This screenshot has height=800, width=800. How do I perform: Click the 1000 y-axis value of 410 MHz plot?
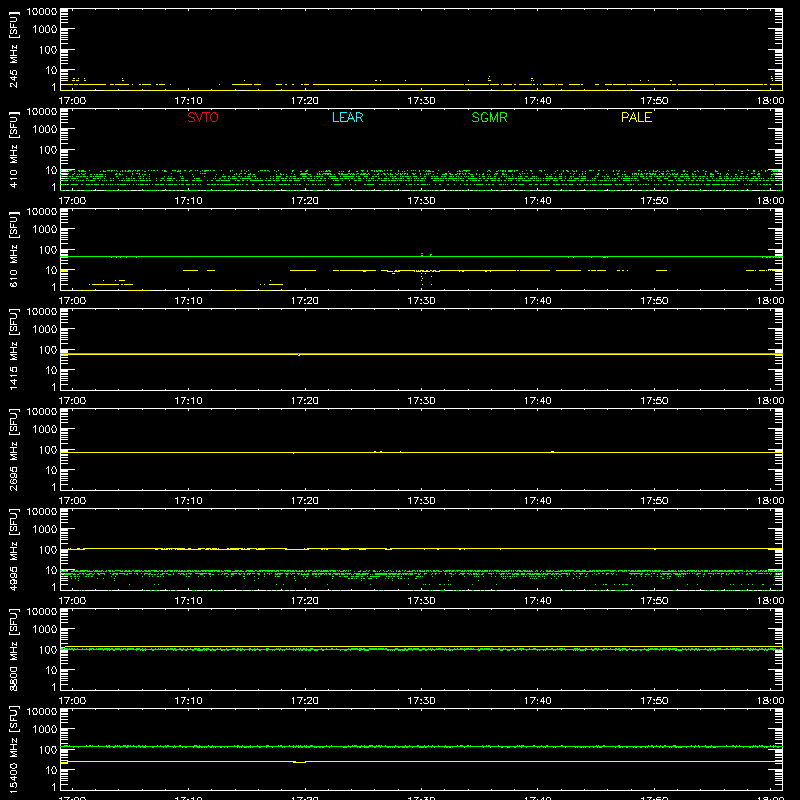pyautogui.click(x=45, y=130)
